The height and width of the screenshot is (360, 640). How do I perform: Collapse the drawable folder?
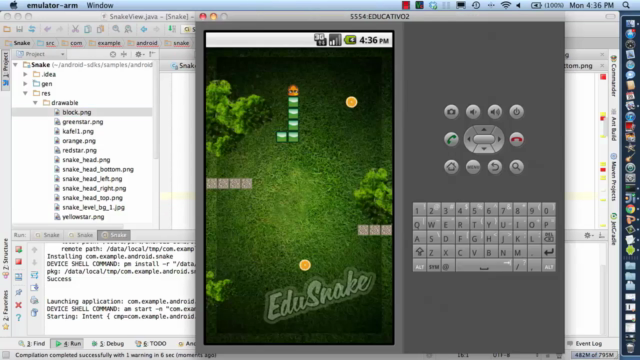35,102
